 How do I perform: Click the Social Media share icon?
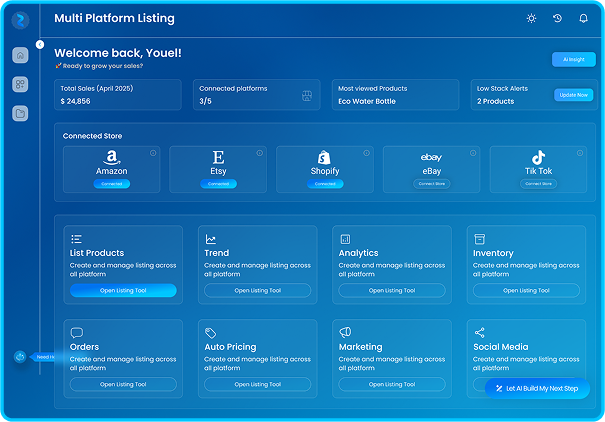point(480,332)
